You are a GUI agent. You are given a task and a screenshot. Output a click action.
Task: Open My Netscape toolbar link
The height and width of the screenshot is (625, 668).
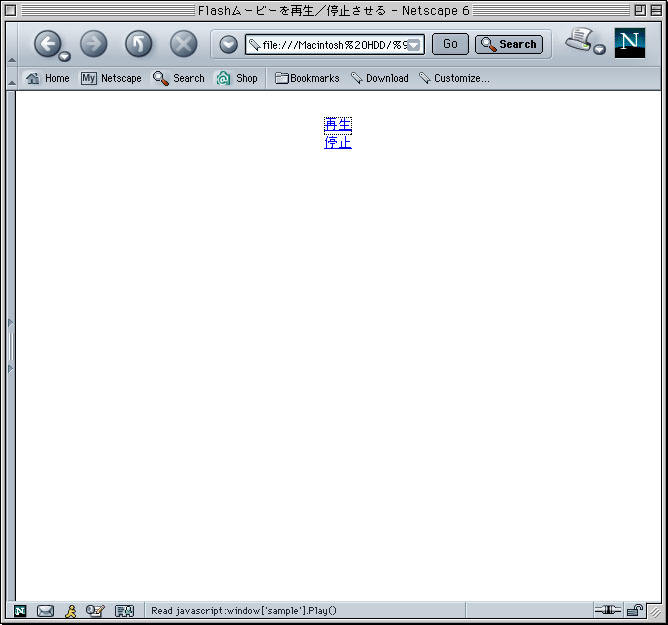click(111, 78)
